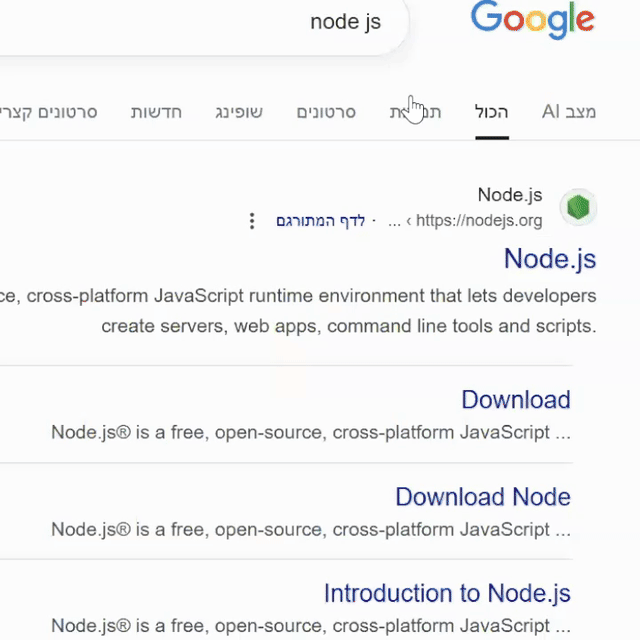
Task: Switch to the שופינג tab
Action: (239, 112)
